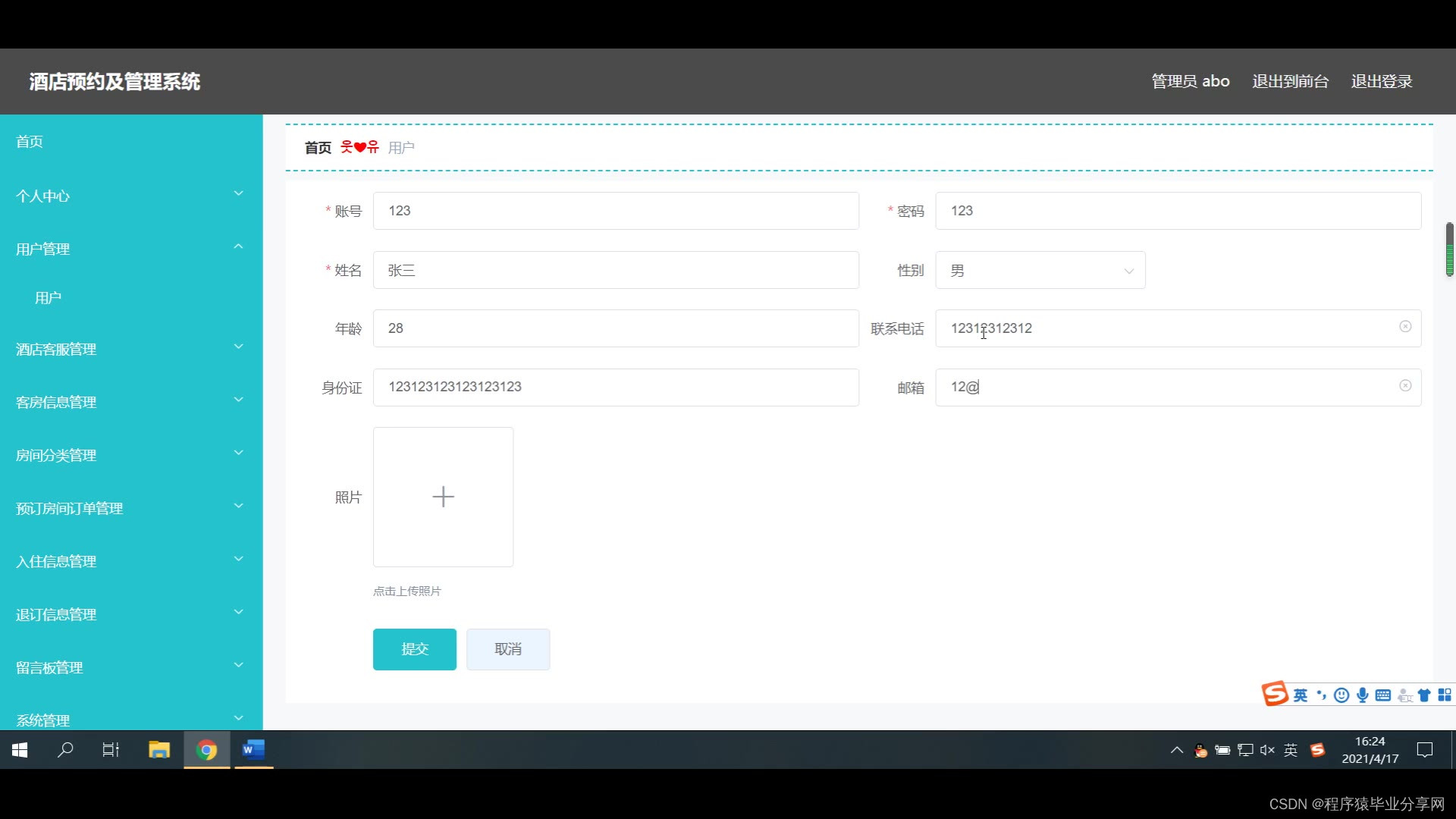Clear the 联系电话 field with its X icon
The width and height of the screenshot is (1456, 819).
[1405, 326]
